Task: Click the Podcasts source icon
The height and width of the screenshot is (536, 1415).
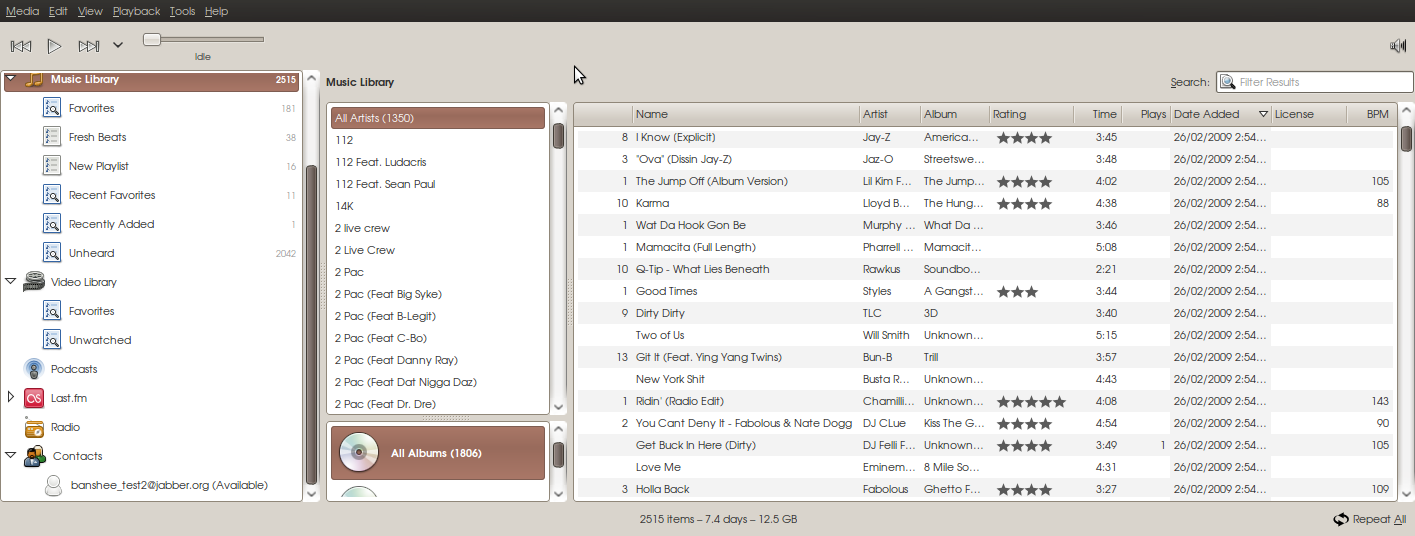Action: [x=34, y=369]
